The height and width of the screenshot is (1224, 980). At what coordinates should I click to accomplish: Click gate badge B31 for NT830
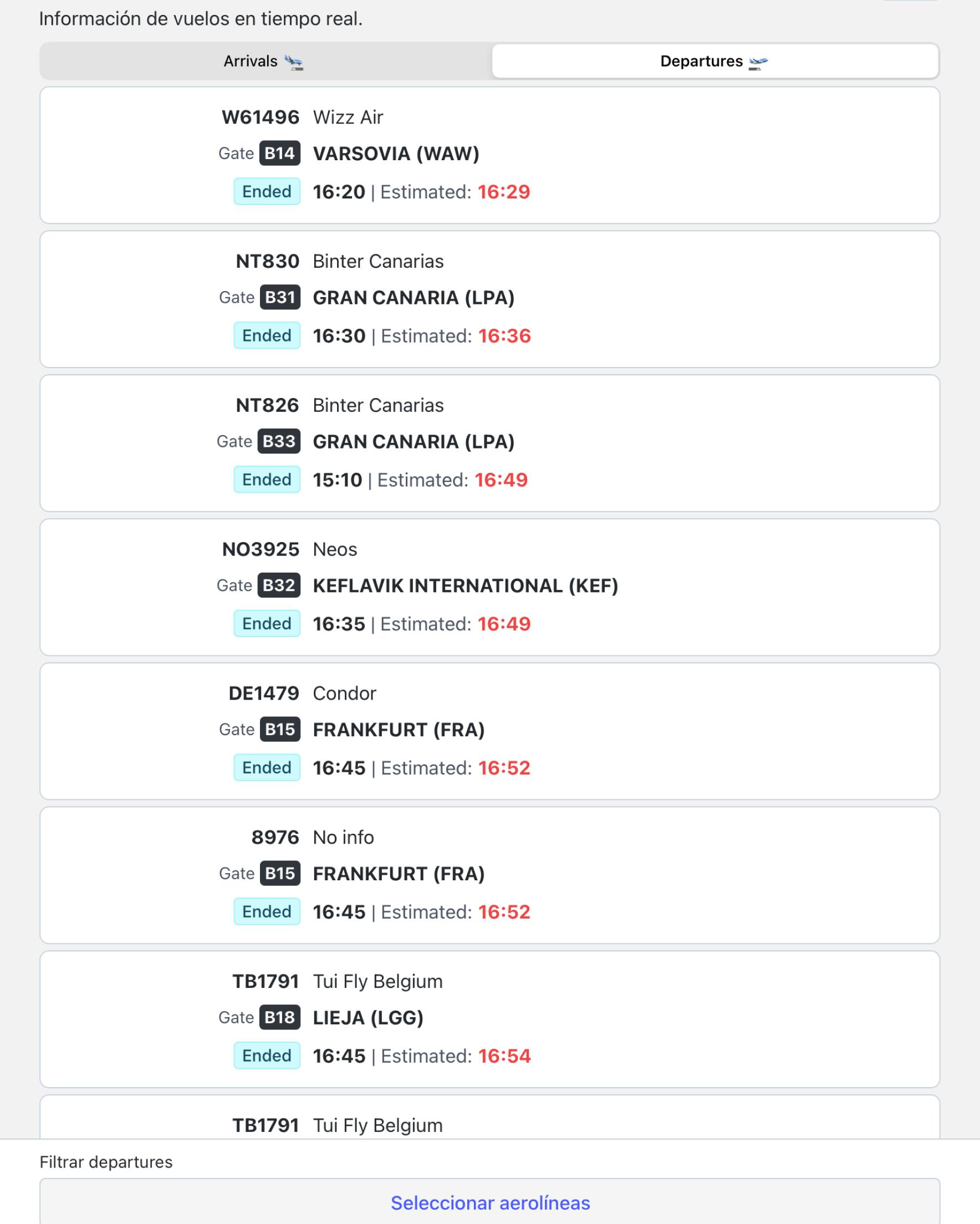click(x=280, y=298)
